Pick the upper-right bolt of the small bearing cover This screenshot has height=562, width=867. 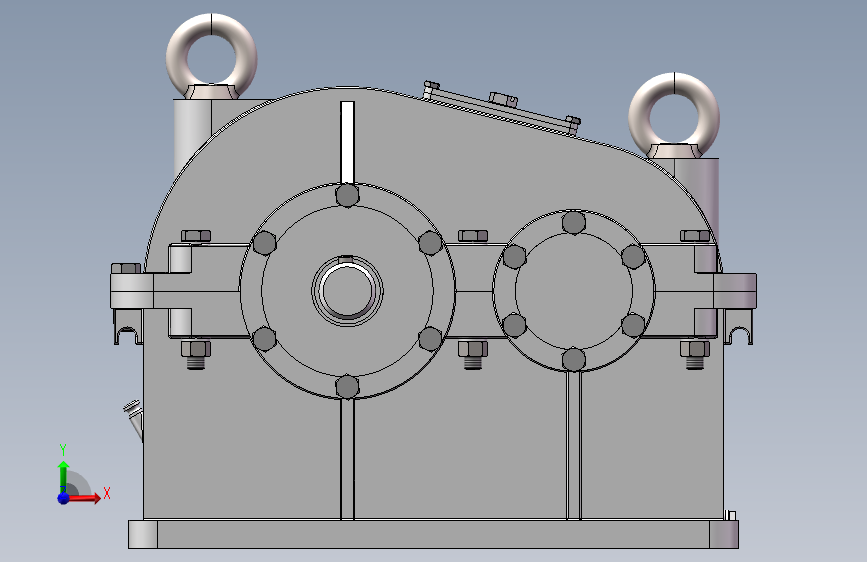[633, 257]
